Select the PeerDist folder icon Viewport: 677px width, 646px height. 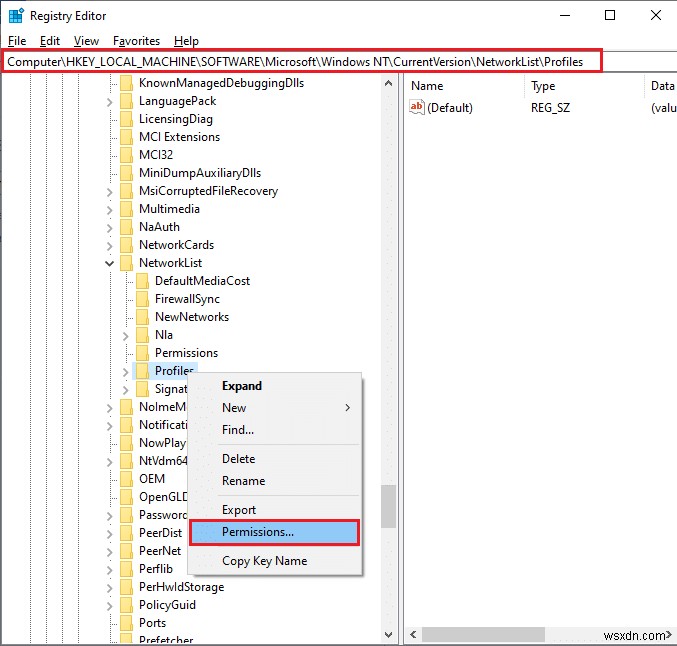(127, 533)
